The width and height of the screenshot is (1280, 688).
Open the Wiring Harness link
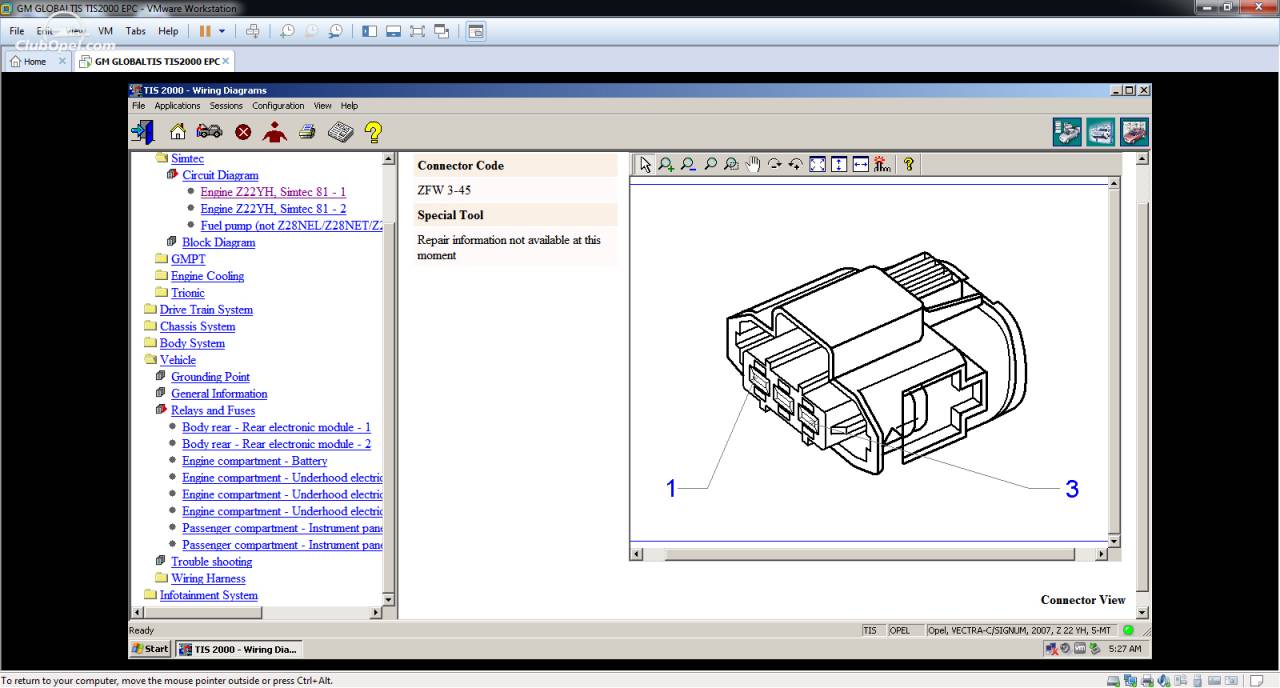(208, 578)
